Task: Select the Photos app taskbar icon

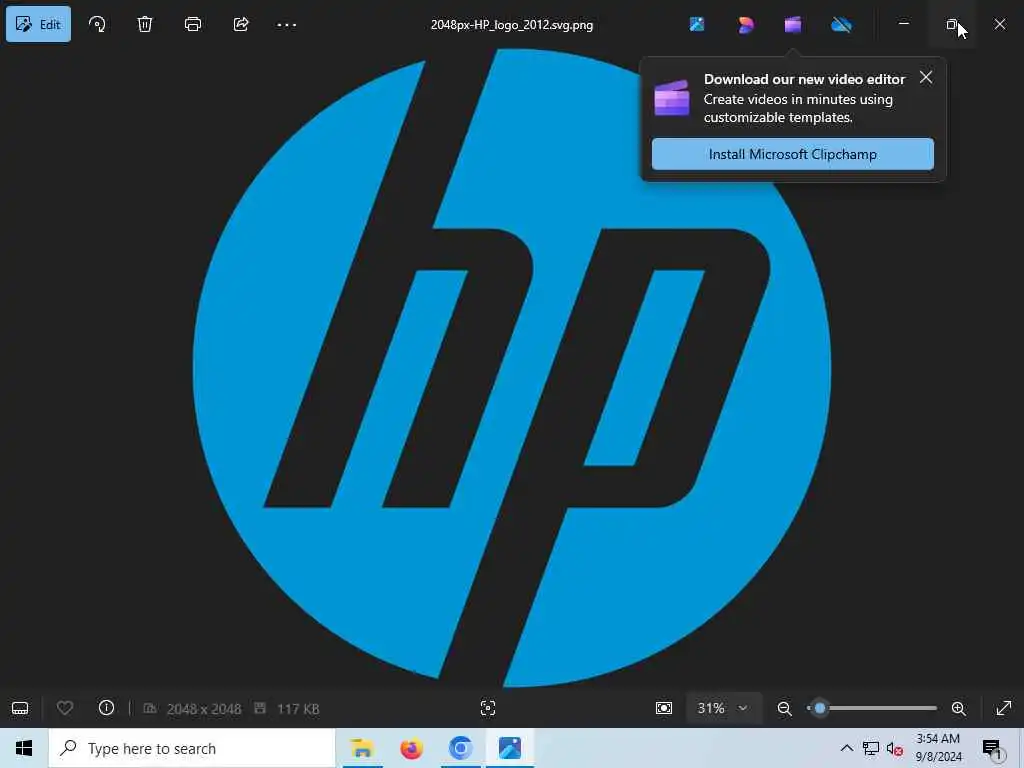Action: coord(510,748)
